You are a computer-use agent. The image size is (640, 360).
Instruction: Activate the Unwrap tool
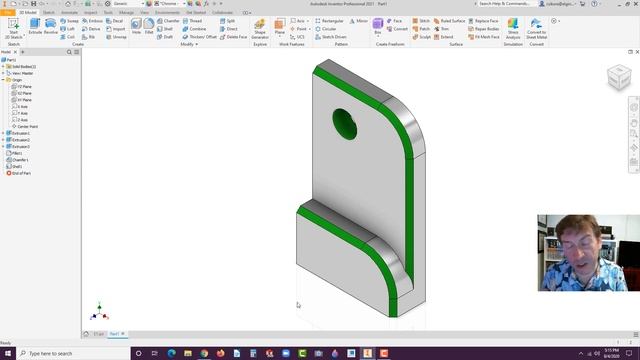tap(116, 37)
